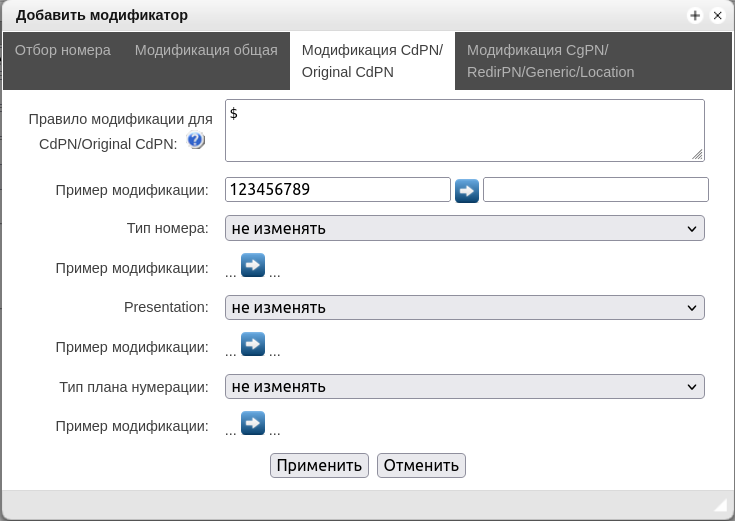This screenshot has height=521, width=735.
Task: Click arrow icon below Тип плана нумерации
Action: pyautogui.click(x=253, y=424)
